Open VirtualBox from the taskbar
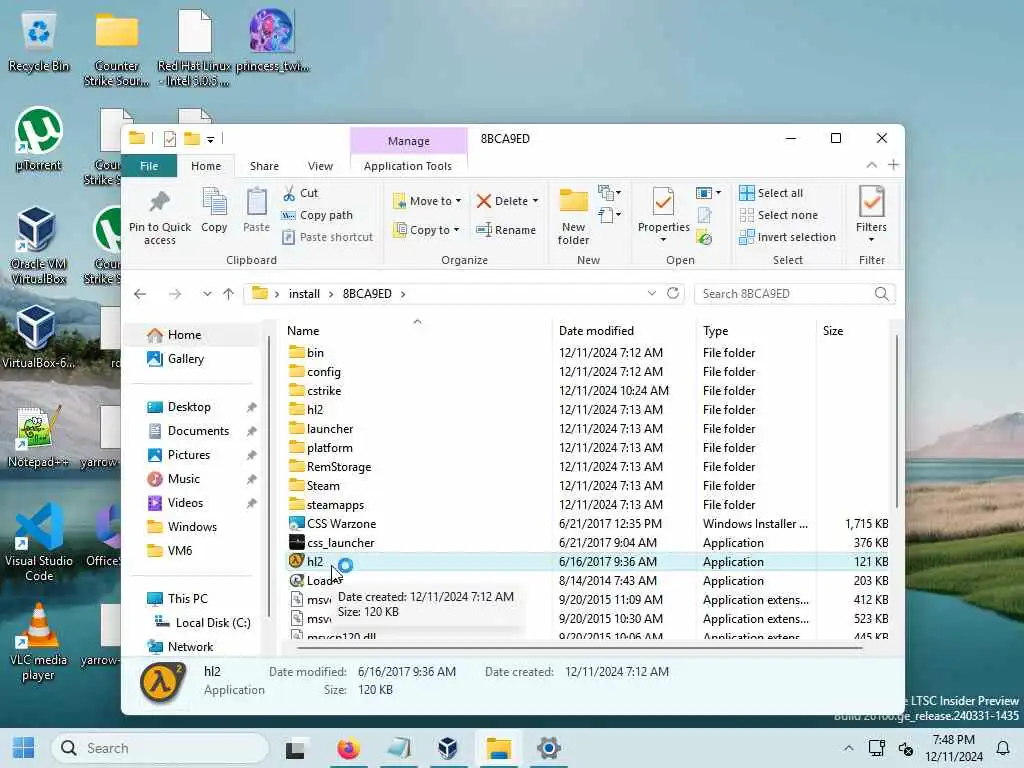Viewport: 1024px width, 768px height. pyautogui.click(x=448, y=748)
